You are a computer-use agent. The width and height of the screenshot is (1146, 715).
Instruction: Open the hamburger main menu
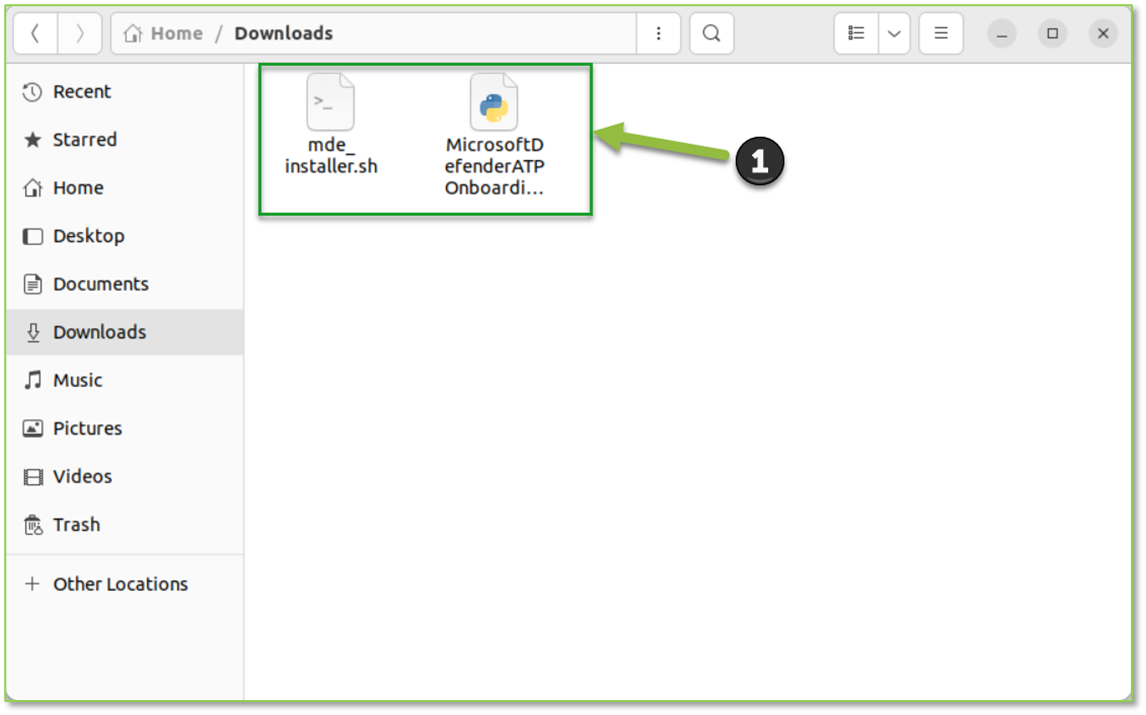click(x=940, y=33)
